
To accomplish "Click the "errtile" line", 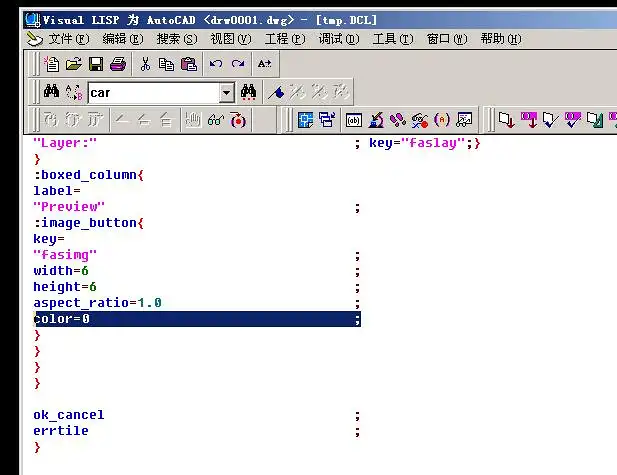I will point(61,431).
